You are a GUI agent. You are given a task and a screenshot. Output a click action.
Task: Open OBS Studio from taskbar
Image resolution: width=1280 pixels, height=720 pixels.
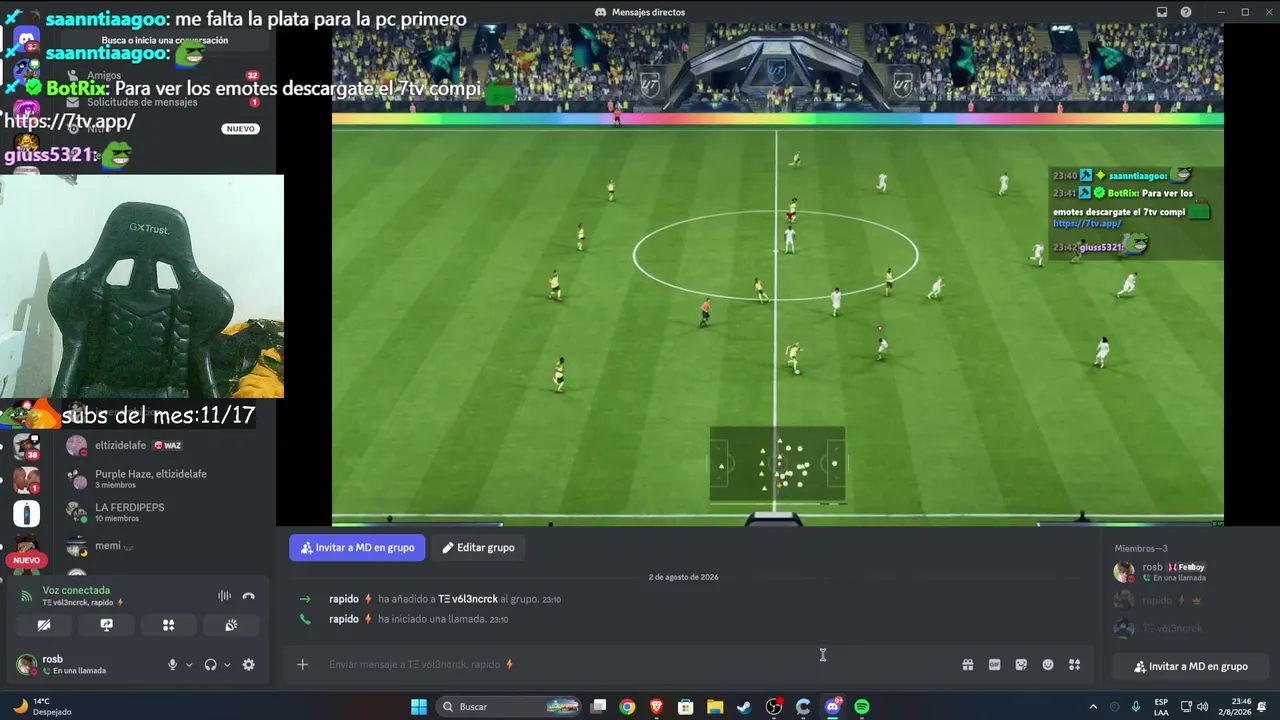[774, 707]
